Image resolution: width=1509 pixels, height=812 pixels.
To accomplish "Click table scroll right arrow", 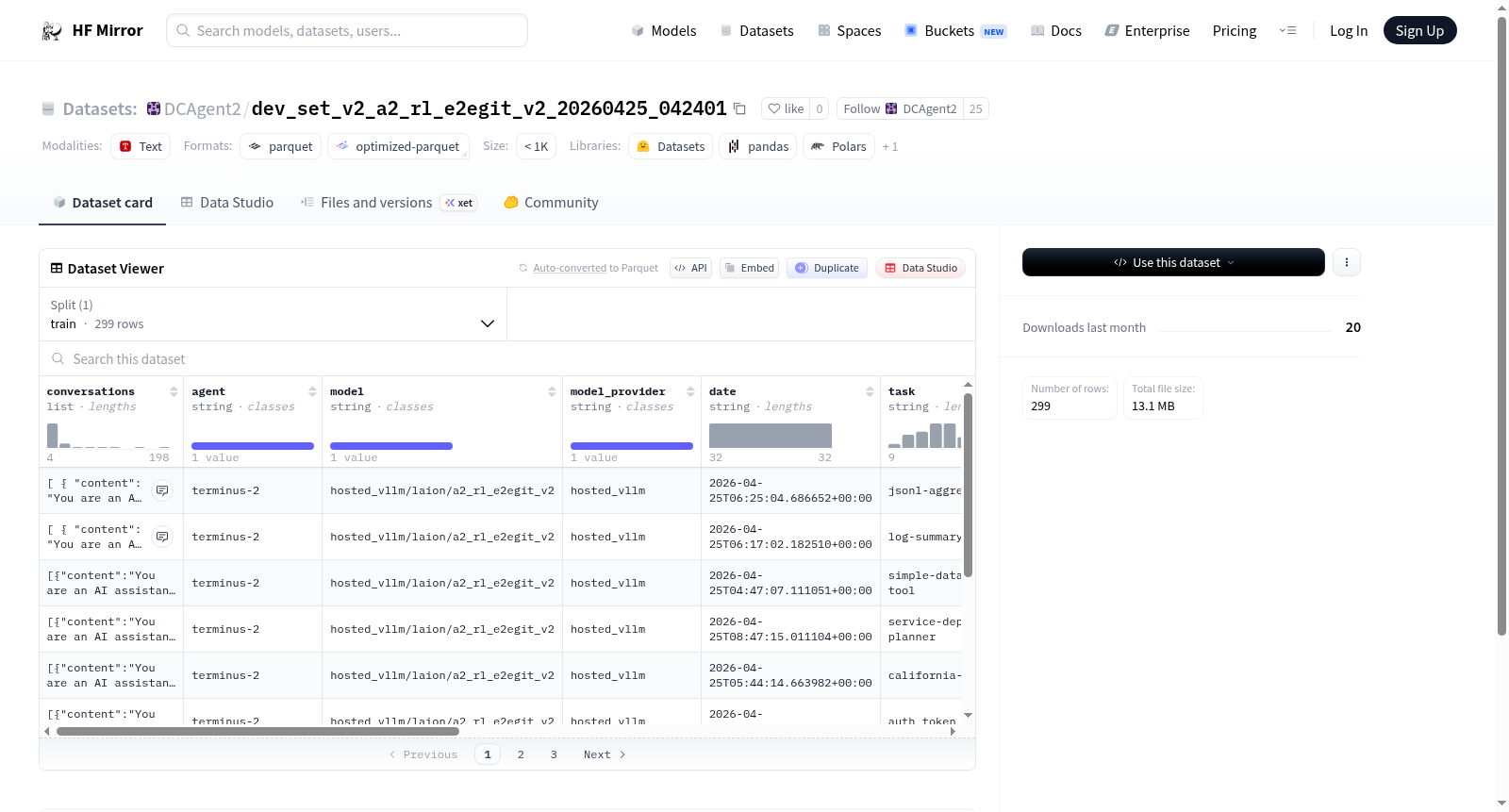I will [x=953, y=731].
